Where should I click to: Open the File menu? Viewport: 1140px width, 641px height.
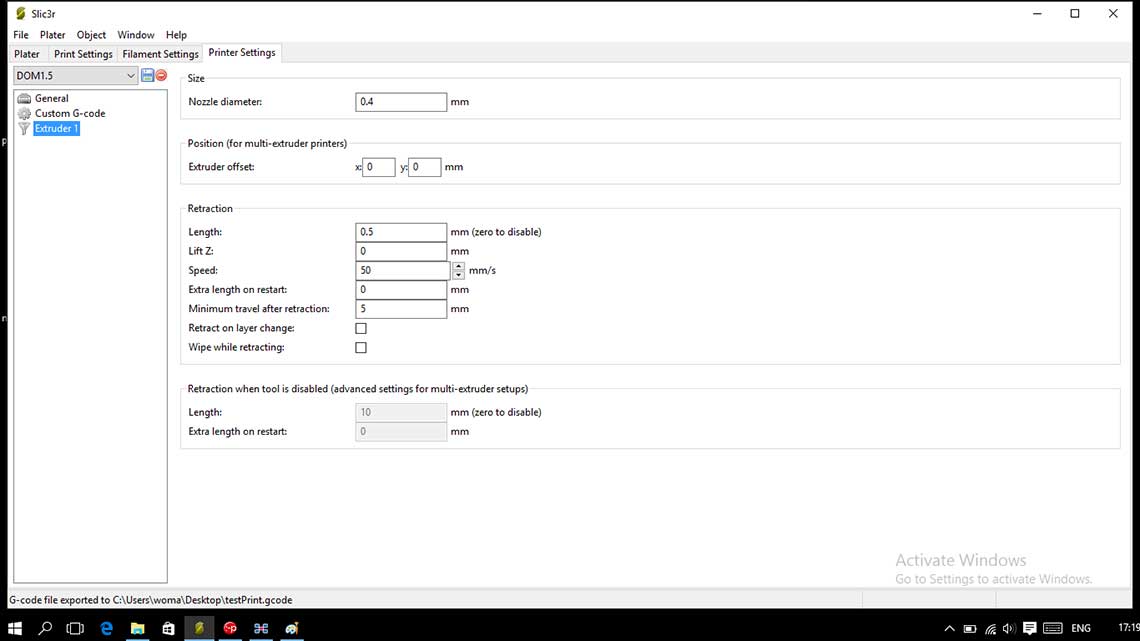pyautogui.click(x=21, y=35)
